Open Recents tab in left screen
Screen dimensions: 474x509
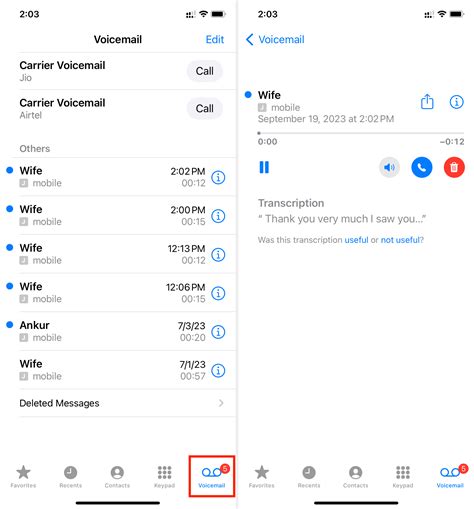(x=70, y=476)
